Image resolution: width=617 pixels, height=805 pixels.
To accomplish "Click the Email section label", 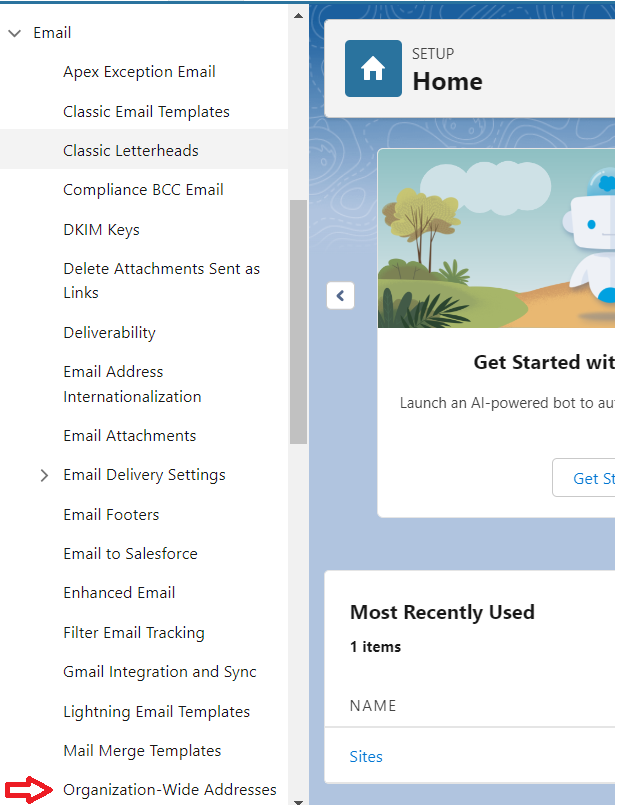I will tap(52, 33).
